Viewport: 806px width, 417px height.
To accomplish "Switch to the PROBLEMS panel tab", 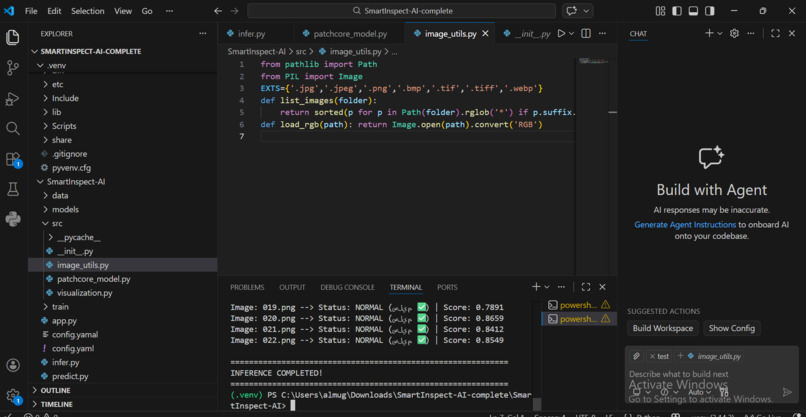I will 247,287.
